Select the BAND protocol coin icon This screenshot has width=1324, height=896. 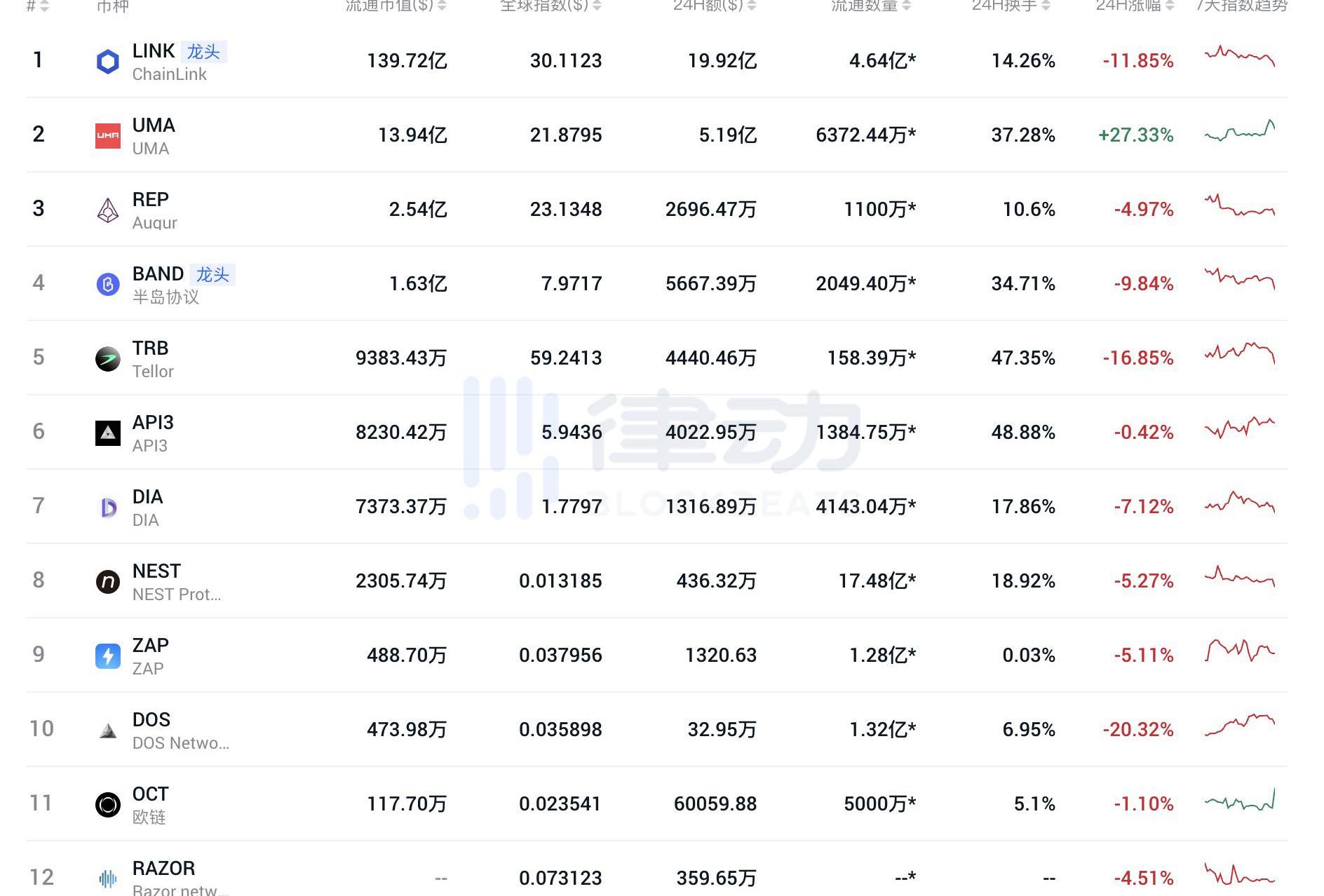(107, 284)
